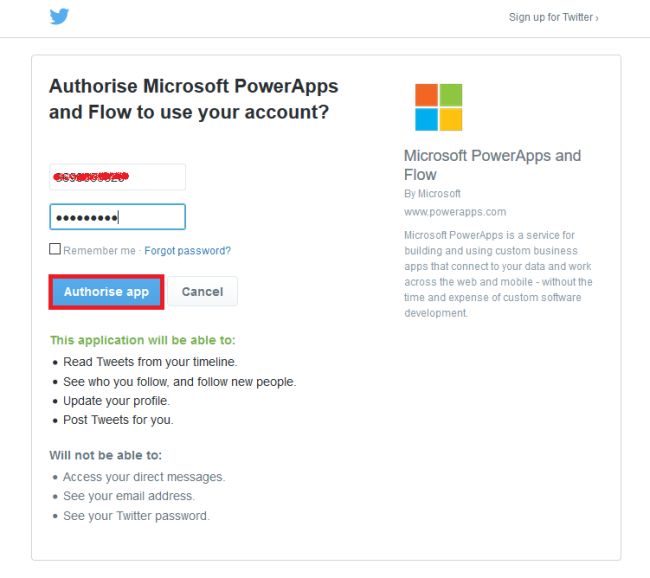Image resolution: width=650 pixels, height=578 pixels.
Task: Cancel the authorisation request
Action: pyautogui.click(x=202, y=292)
